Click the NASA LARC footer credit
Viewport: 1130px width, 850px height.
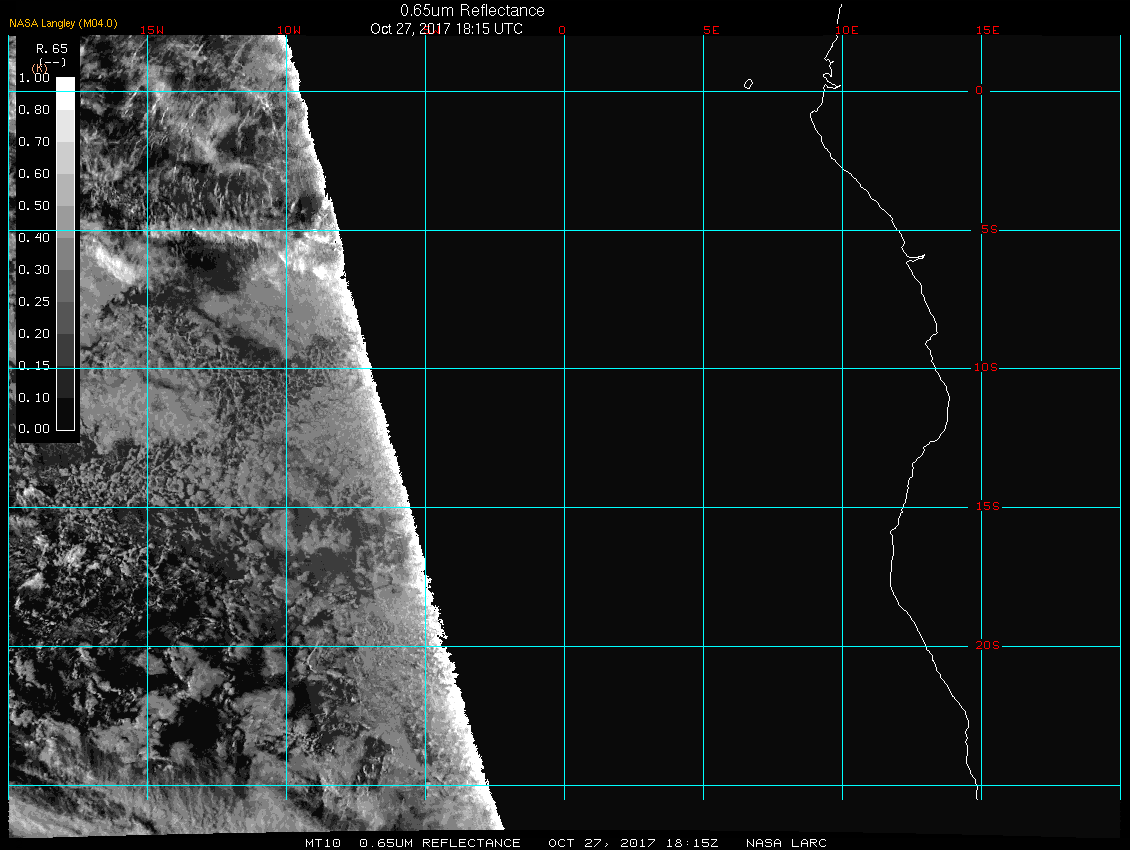(786, 843)
